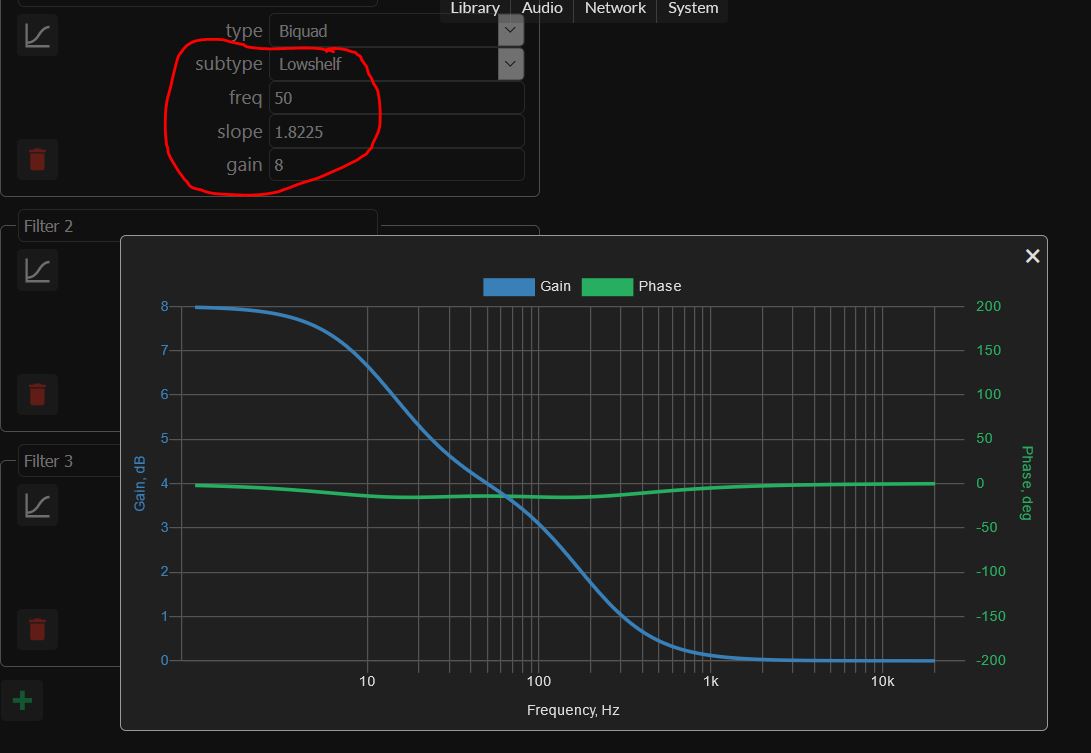Show the frequency plot for Filter 3
This screenshot has width=1091, height=753.
(38, 505)
